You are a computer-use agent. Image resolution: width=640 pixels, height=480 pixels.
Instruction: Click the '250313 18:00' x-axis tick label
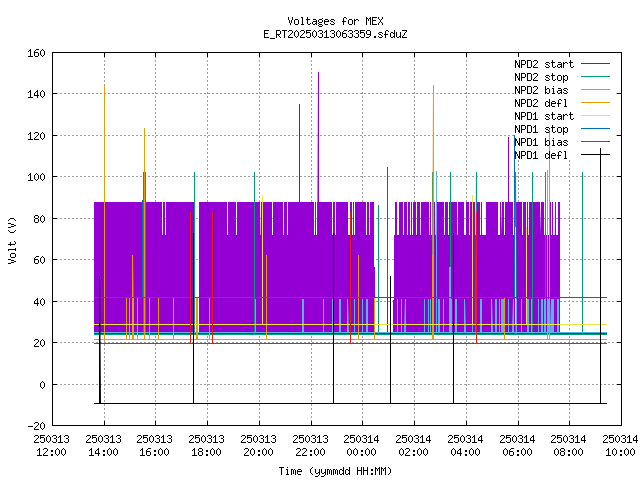[207, 446]
